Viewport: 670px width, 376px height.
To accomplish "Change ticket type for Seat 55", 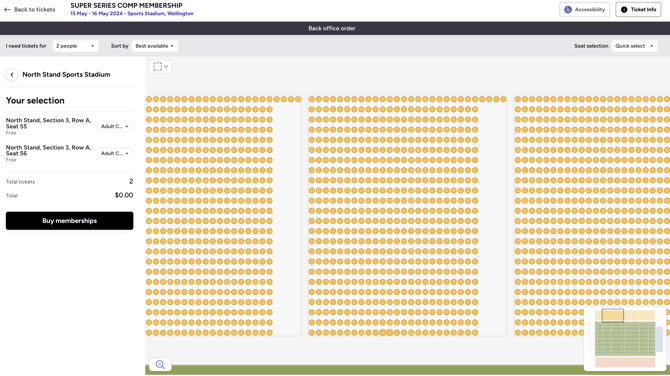I will pos(115,126).
